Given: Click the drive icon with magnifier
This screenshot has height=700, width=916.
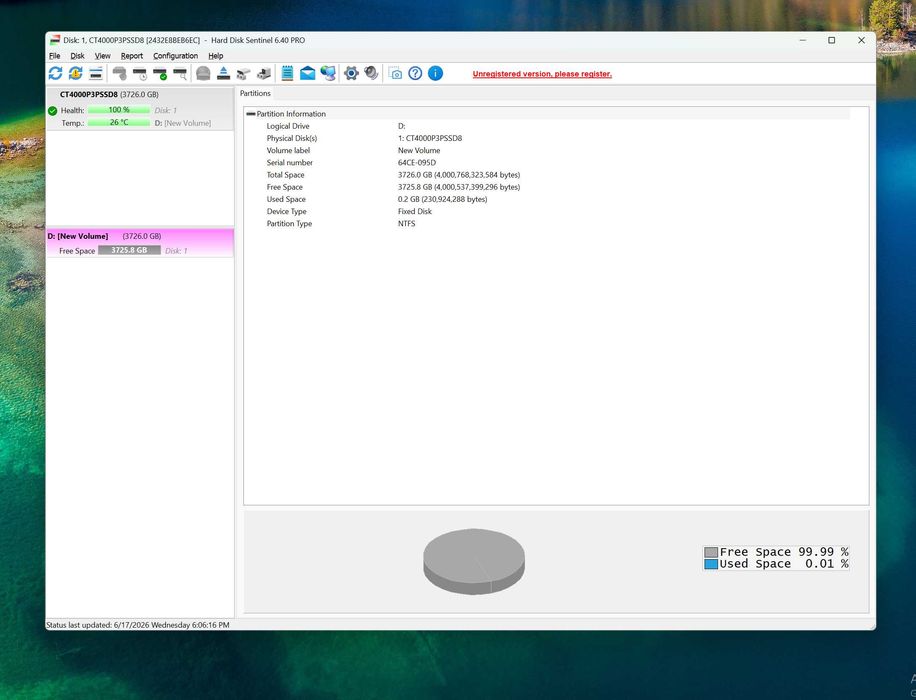Looking at the screenshot, I should point(180,73).
